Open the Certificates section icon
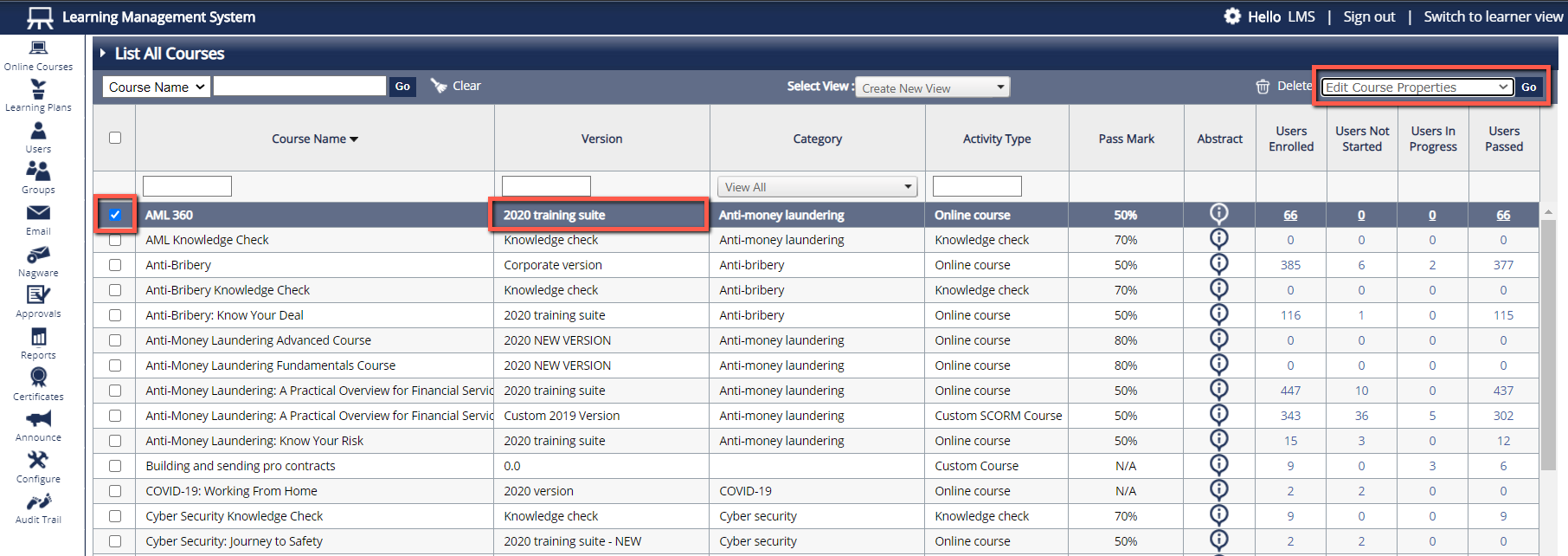The width and height of the screenshot is (1568, 556). point(38,378)
